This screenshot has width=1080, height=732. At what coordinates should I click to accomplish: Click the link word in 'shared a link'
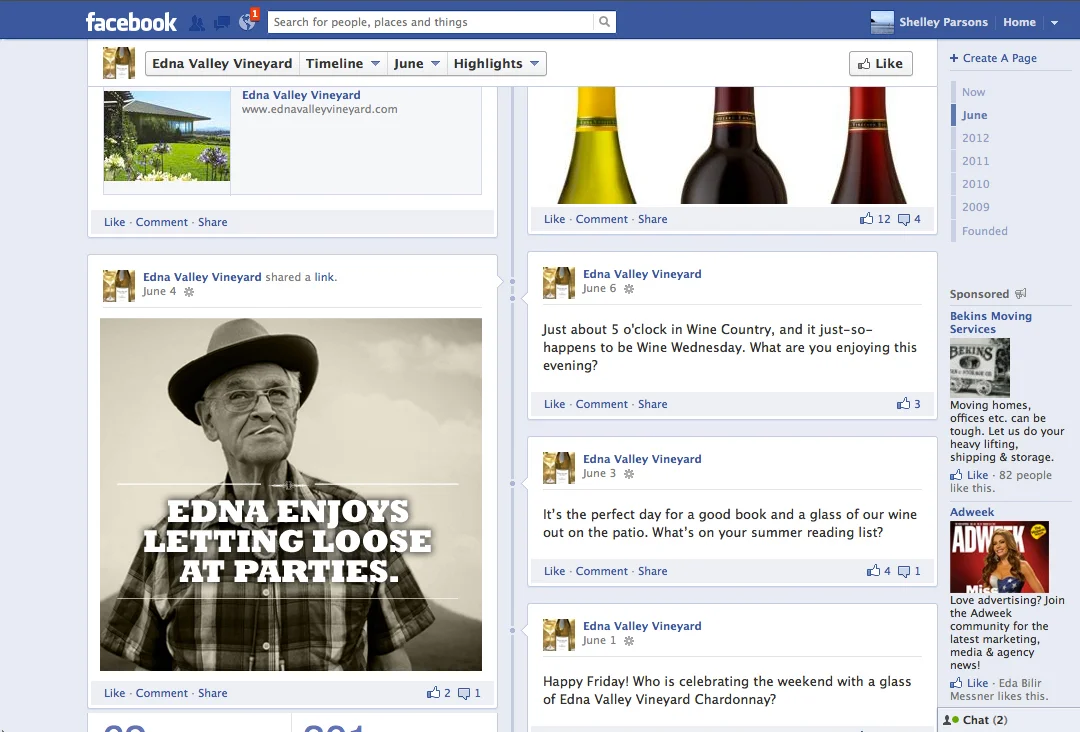pyautogui.click(x=324, y=277)
